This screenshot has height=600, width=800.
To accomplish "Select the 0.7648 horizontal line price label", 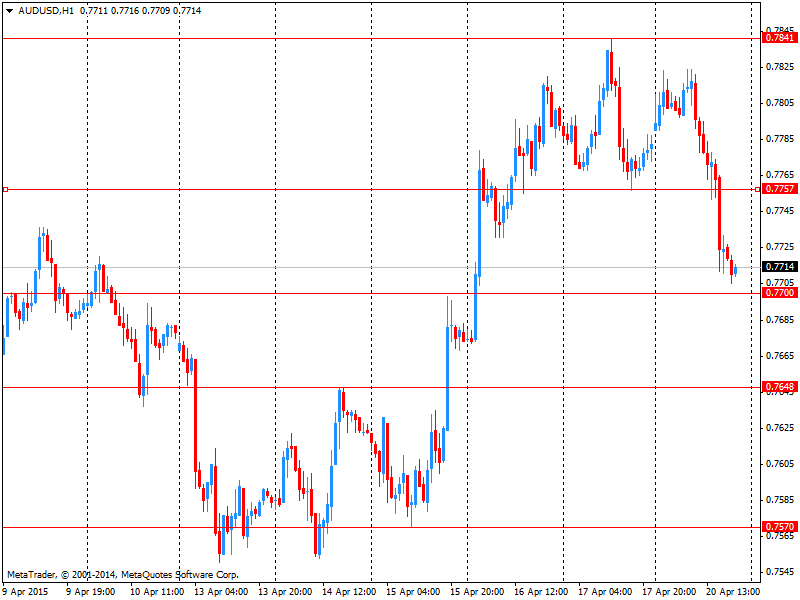I will (x=780, y=387).
